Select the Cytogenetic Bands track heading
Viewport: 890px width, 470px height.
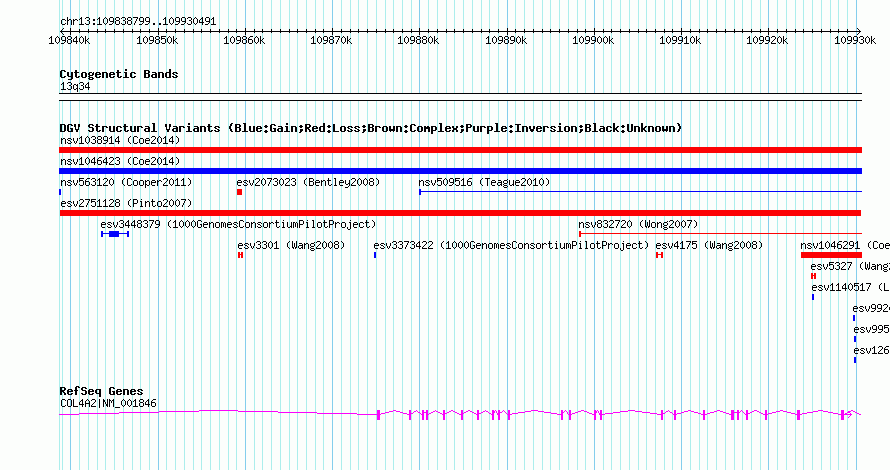(119, 74)
